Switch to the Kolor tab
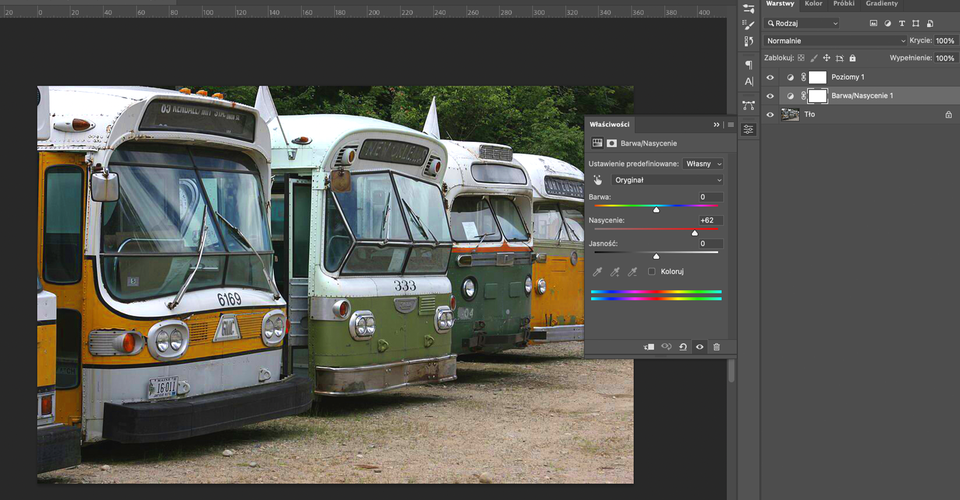 (x=814, y=4)
